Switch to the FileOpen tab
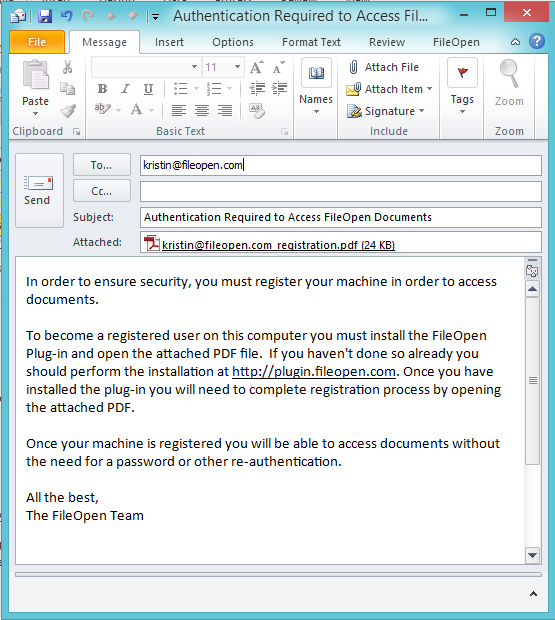555x620 pixels. click(456, 42)
